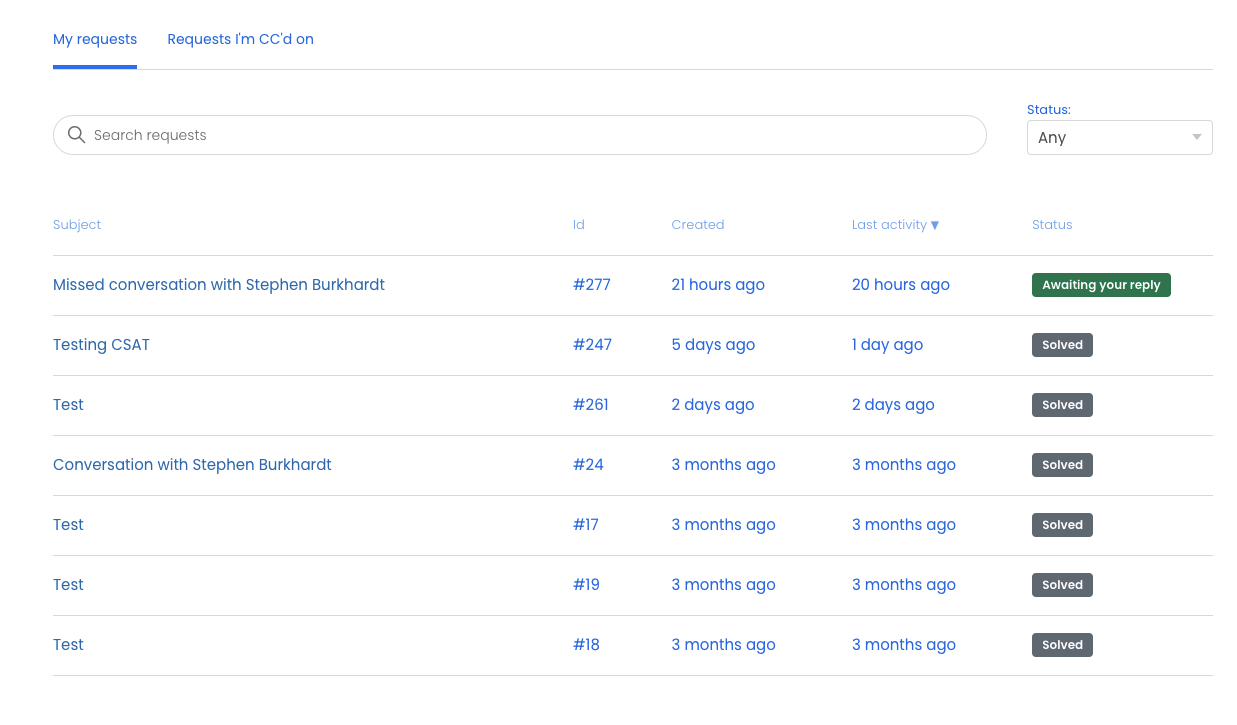
Task: Select the My requests tab
Action: pyautogui.click(x=95, y=39)
